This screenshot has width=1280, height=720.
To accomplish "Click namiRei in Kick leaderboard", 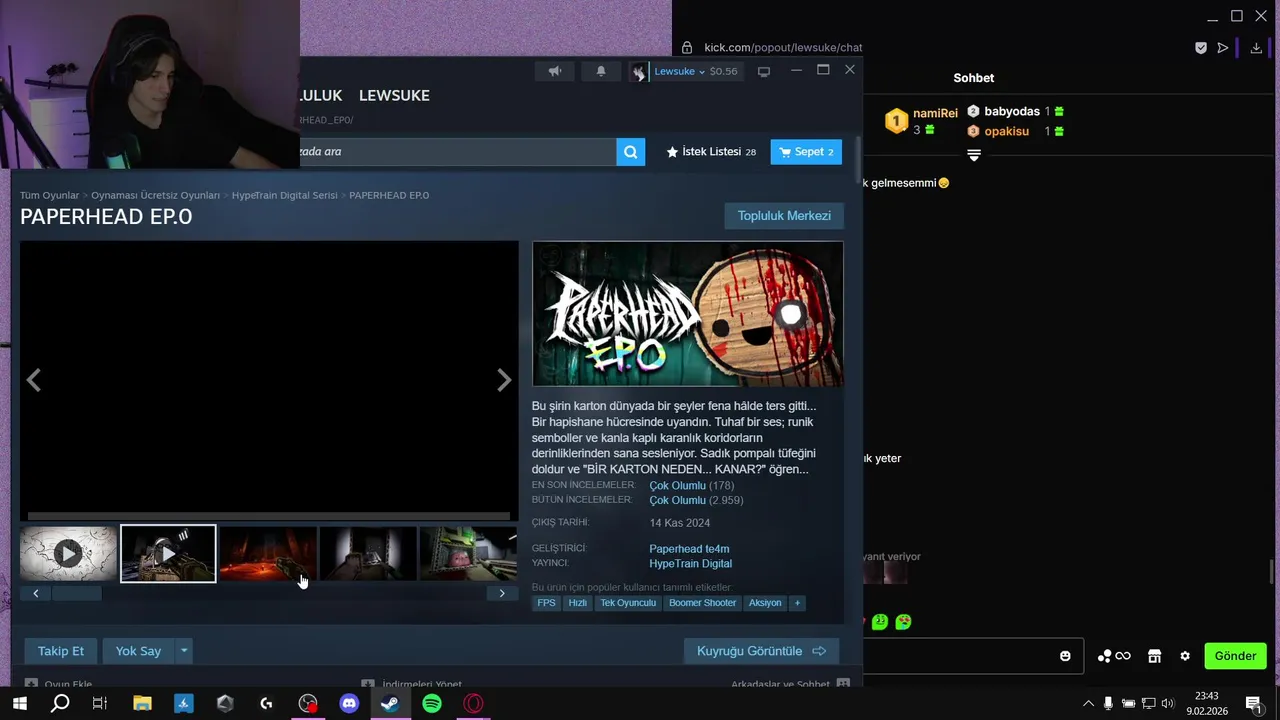I will [935, 113].
